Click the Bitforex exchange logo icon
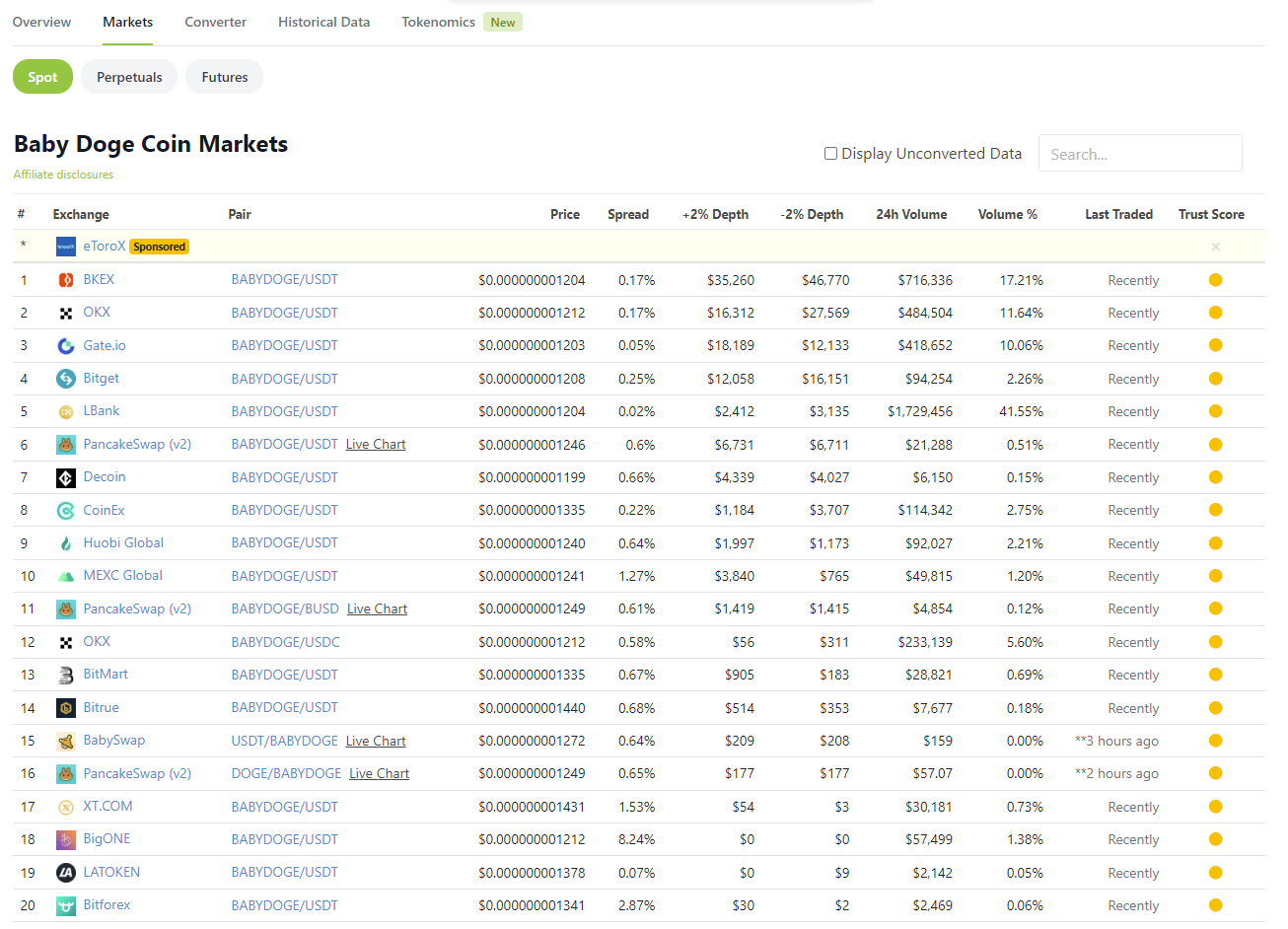The image size is (1288, 929). (66, 905)
